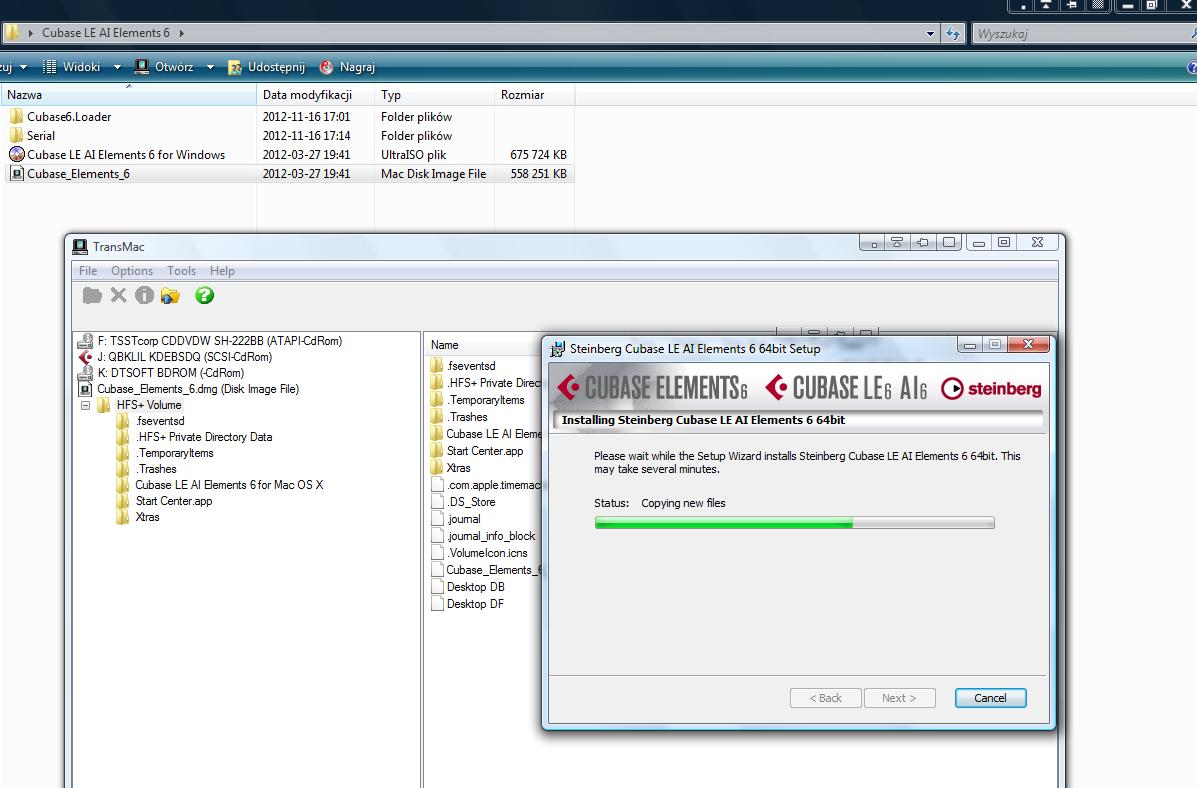
Task: Open Widoki views dropdown in Explorer
Action: click(x=117, y=67)
